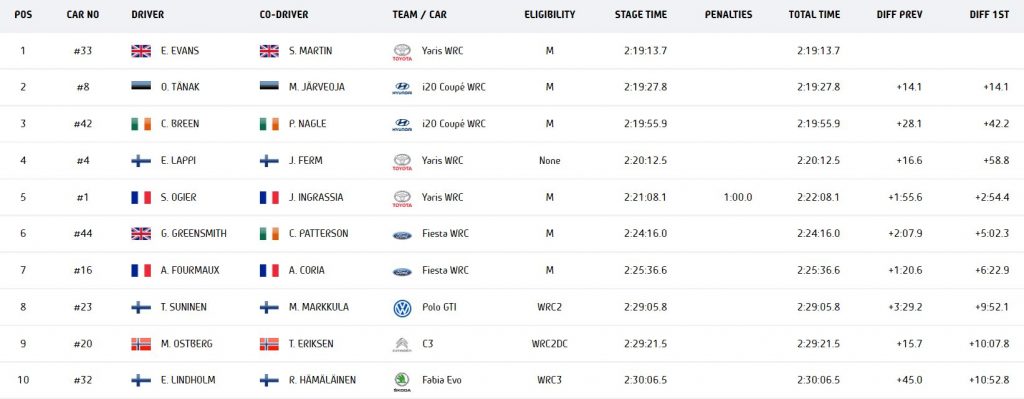Click the Toyota logo in E. Evans row
This screenshot has height=399, width=1024.
click(x=402, y=52)
